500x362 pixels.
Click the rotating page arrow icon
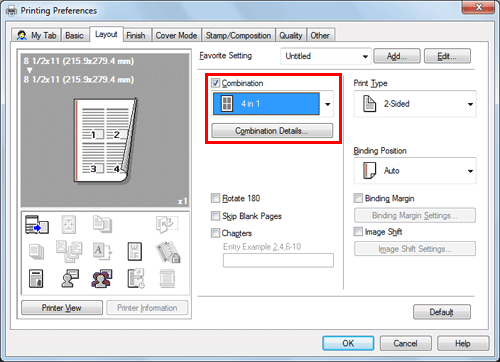(167, 224)
